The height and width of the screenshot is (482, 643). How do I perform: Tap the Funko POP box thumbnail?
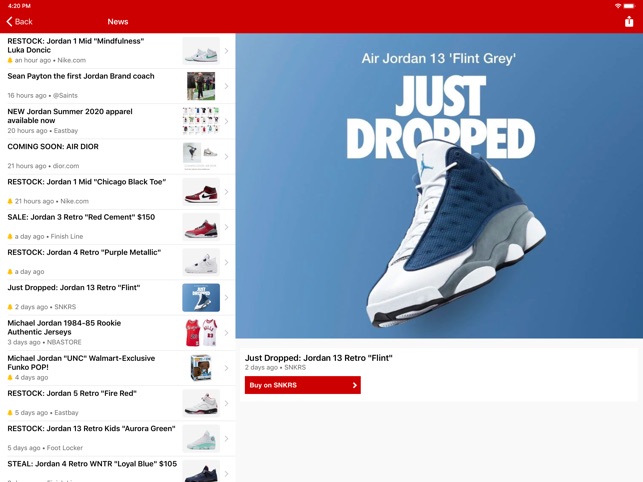[200, 367]
